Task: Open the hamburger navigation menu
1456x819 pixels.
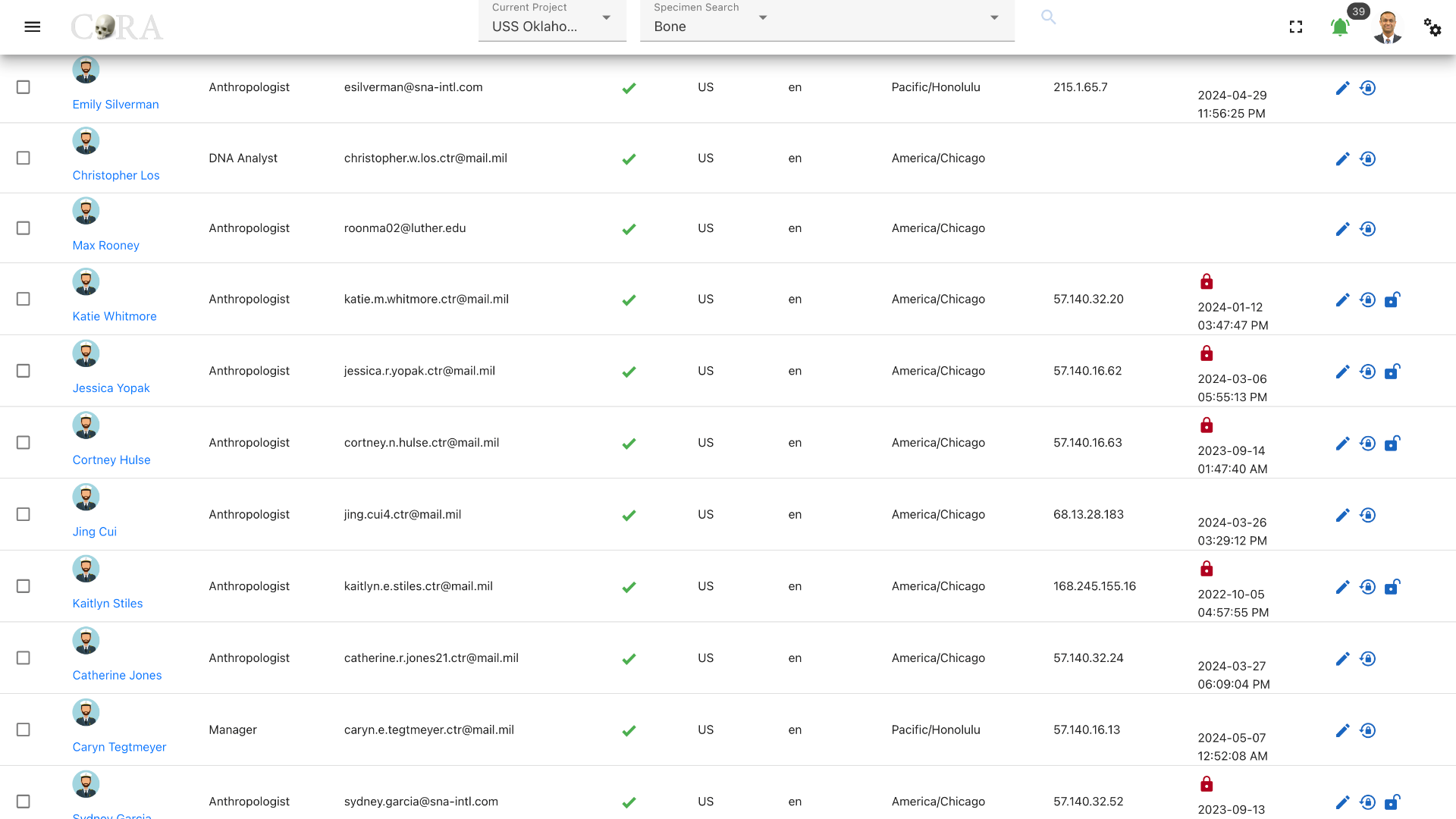Action: point(32,27)
